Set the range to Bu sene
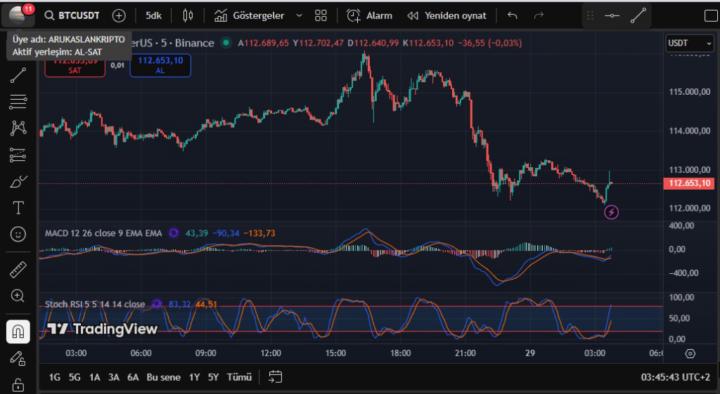Screen dimensions: 720x394 (x=163, y=377)
